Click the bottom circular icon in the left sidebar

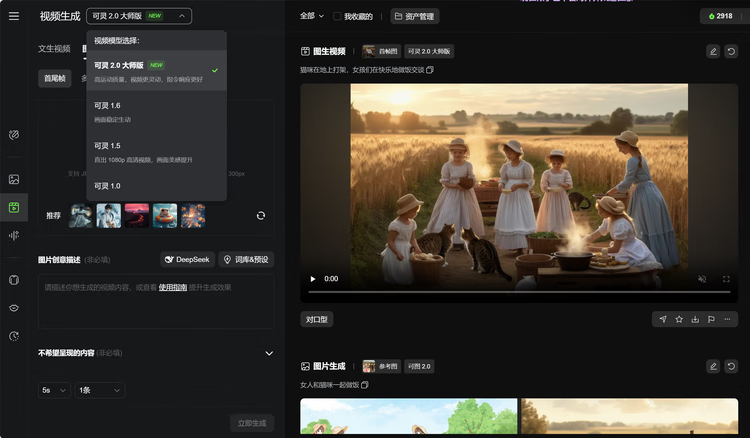click(x=14, y=336)
